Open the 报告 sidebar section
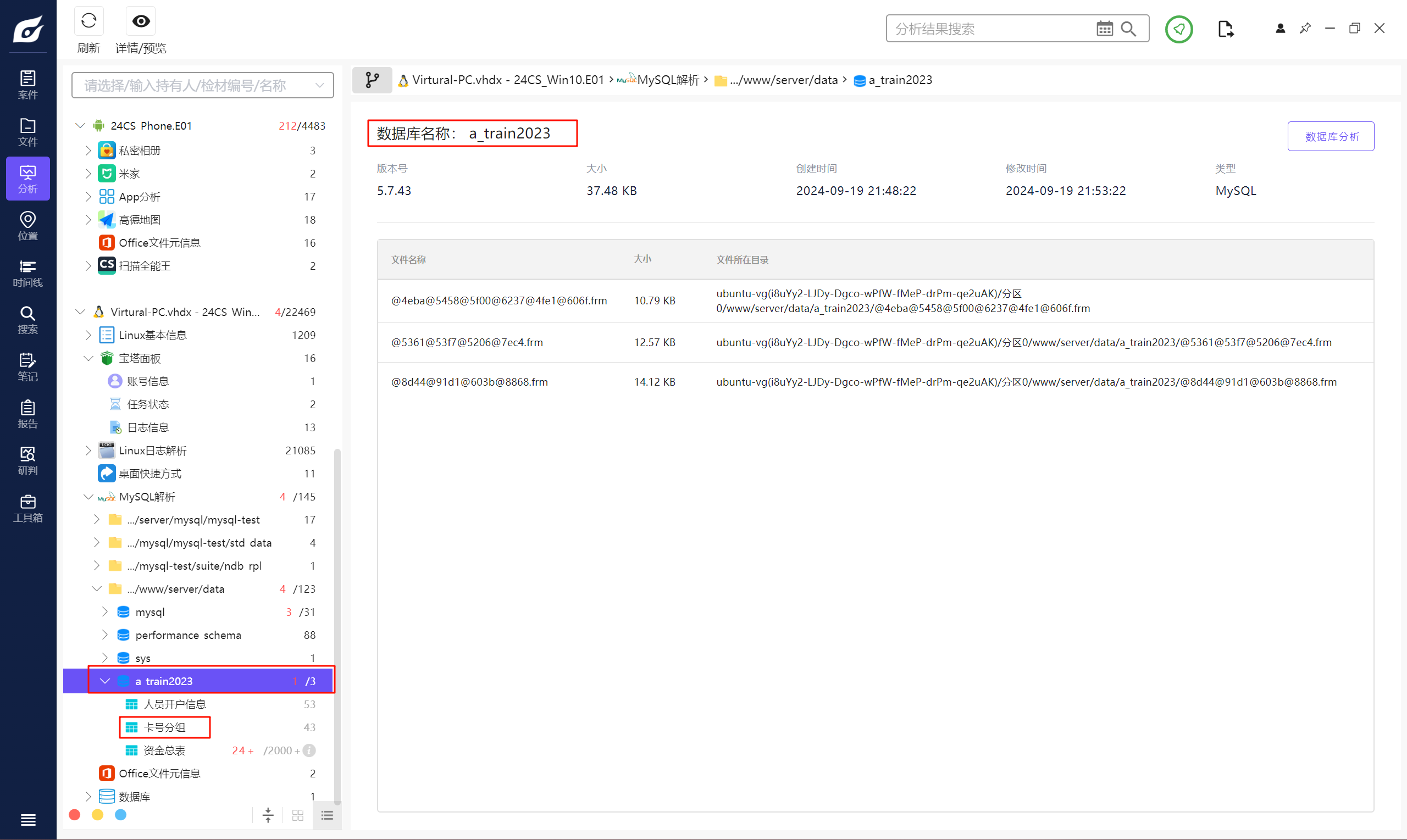The width and height of the screenshot is (1407, 840). tap(27, 414)
